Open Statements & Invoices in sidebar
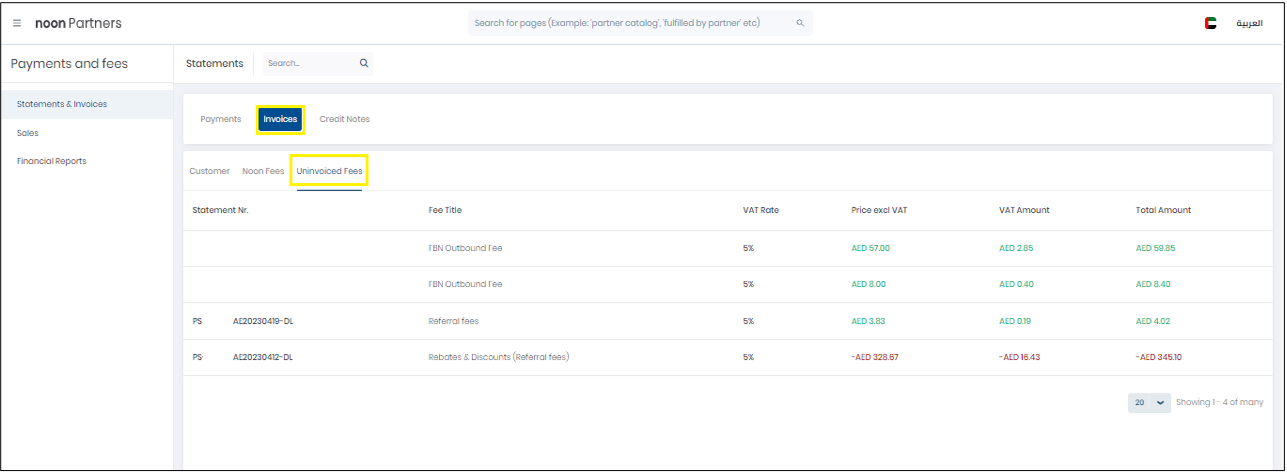This screenshot has width=1287, height=474. (x=62, y=104)
